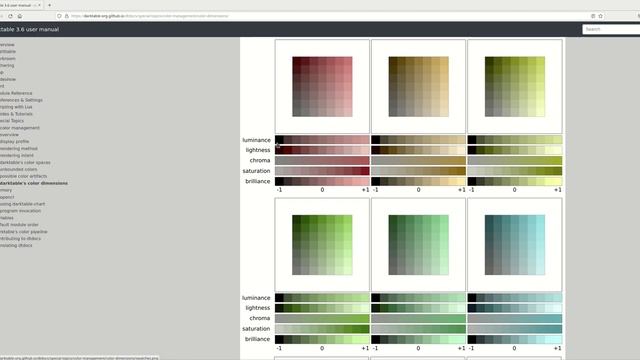Click the tracking protection shield icon
Viewport: 640px width, 360px height.
[59, 16]
